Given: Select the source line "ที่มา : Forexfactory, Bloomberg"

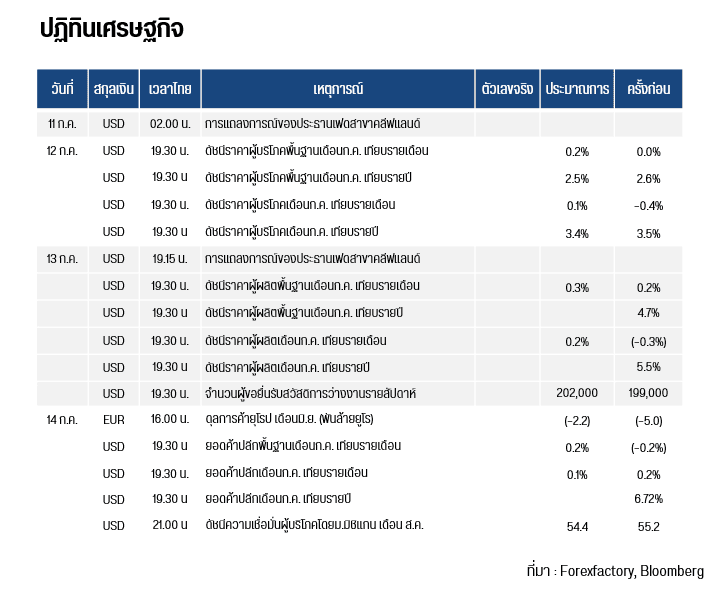Looking at the screenshot, I should click(x=616, y=571).
